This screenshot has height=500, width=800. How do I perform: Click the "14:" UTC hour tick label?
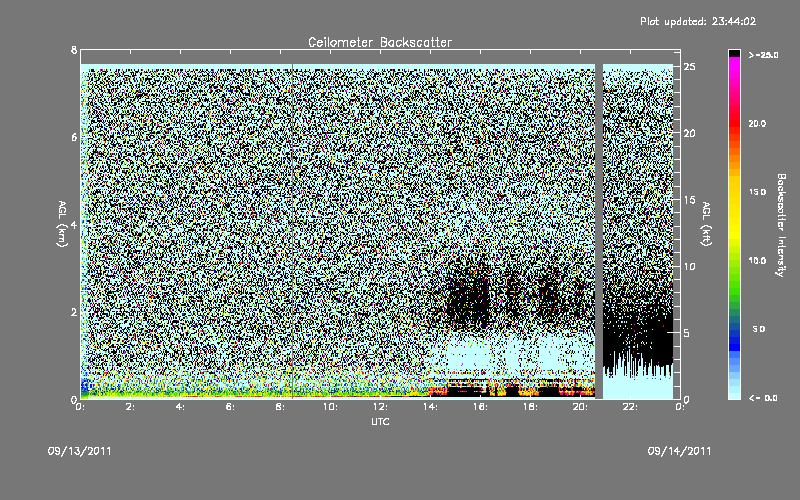(430, 407)
